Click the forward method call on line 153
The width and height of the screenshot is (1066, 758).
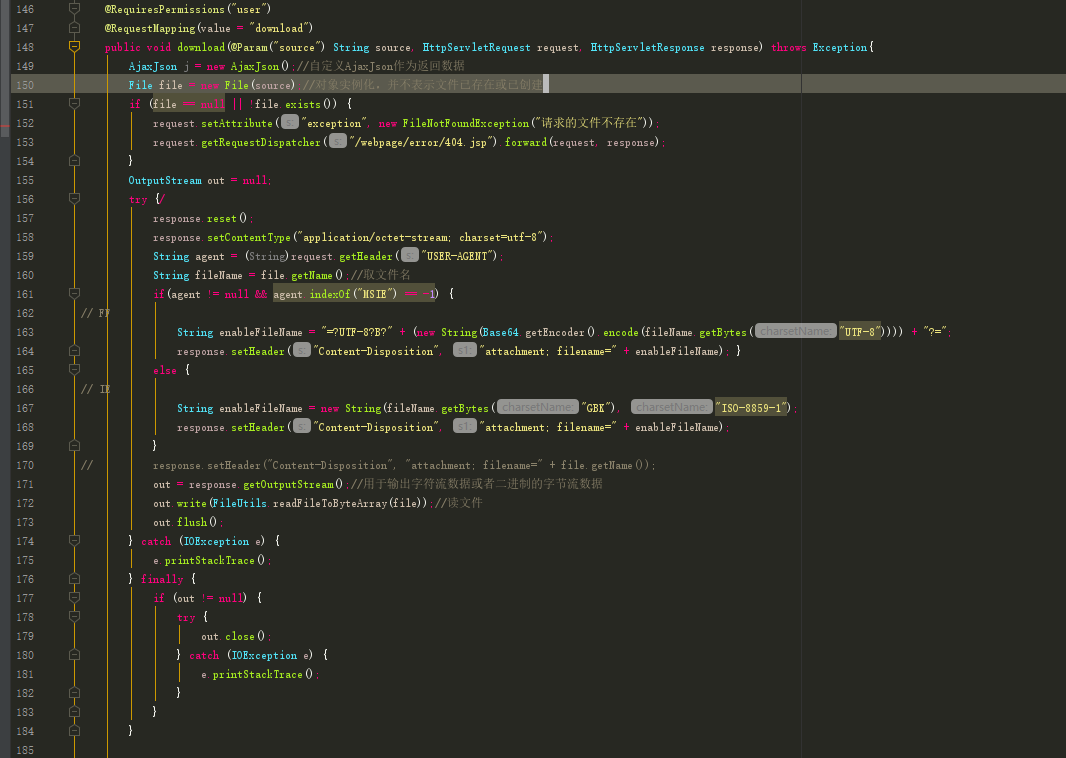pyautogui.click(x=526, y=142)
